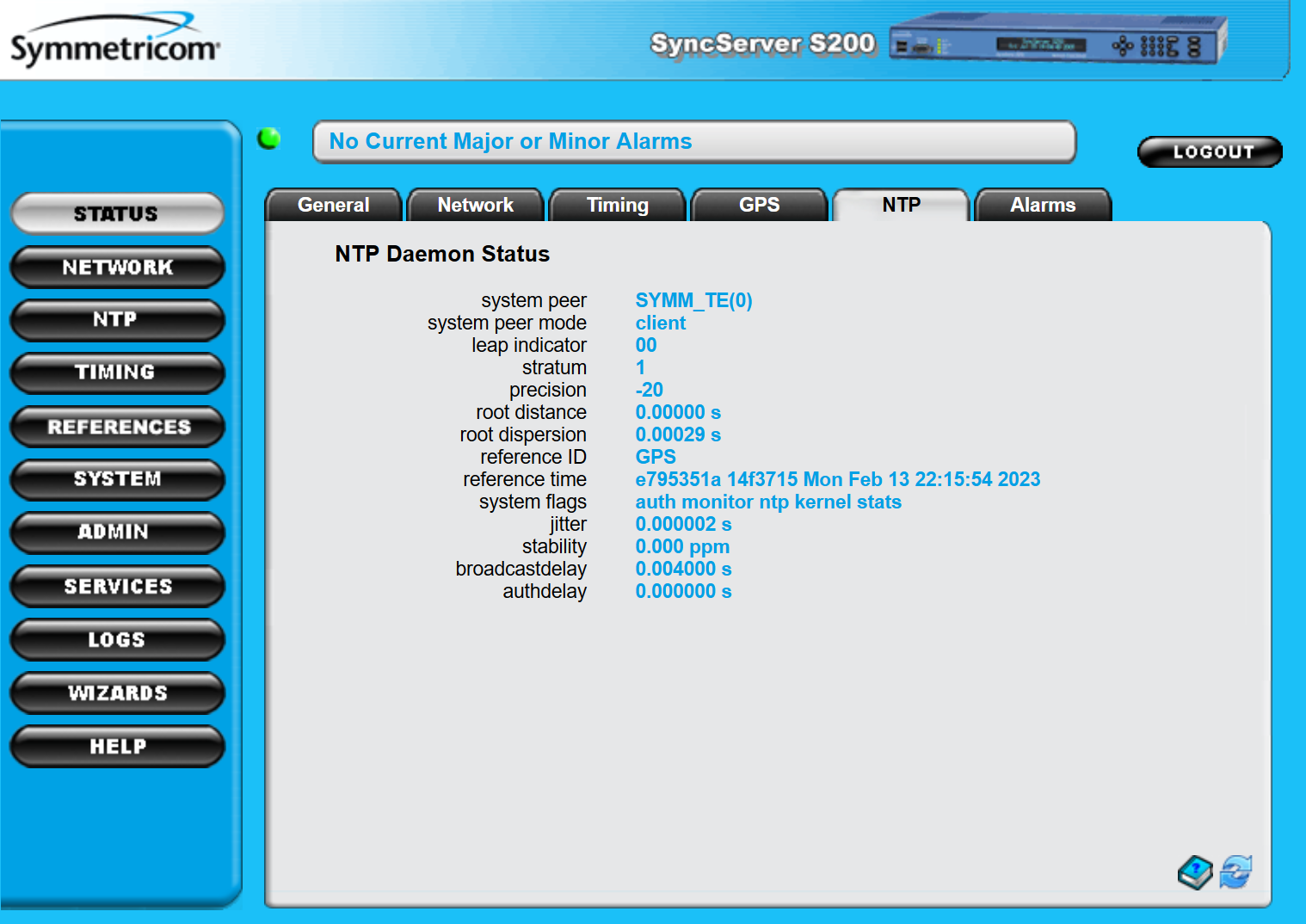This screenshot has height=924, width=1306.
Task: Open the NTP sidebar section
Action: pyautogui.click(x=117, y=320)
